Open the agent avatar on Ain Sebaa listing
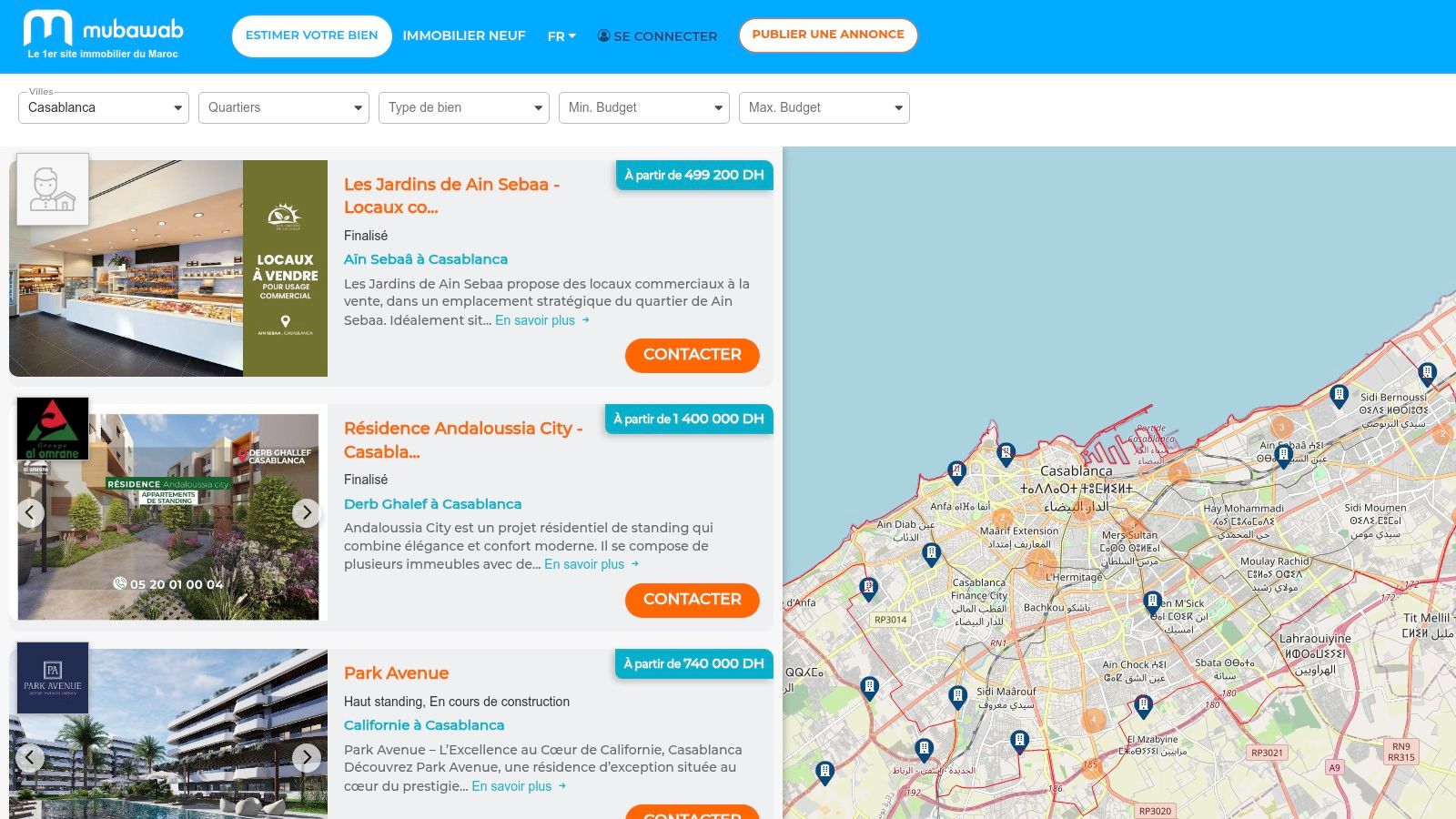 [53, 189]
